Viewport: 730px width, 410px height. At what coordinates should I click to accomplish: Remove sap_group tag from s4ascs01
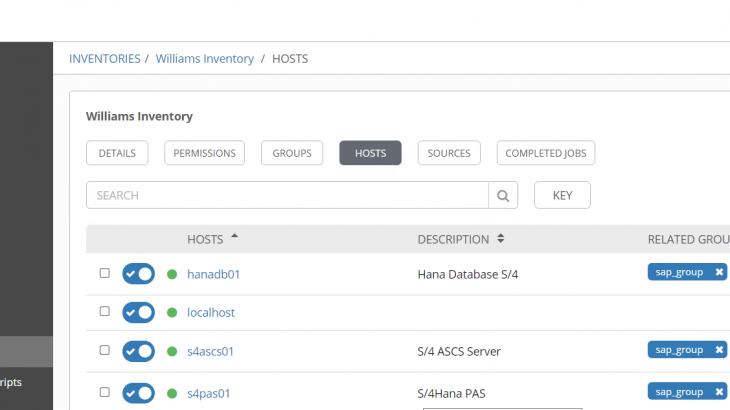(x=719, y=350)
